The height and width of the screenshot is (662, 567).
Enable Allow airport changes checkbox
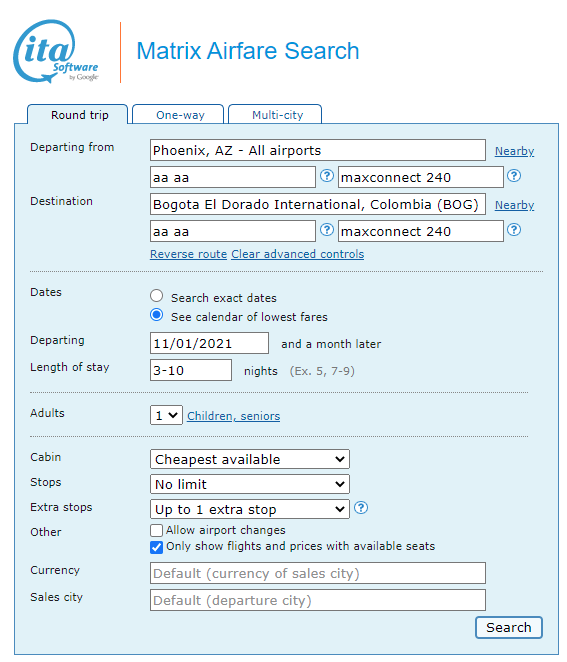[156, 530]
